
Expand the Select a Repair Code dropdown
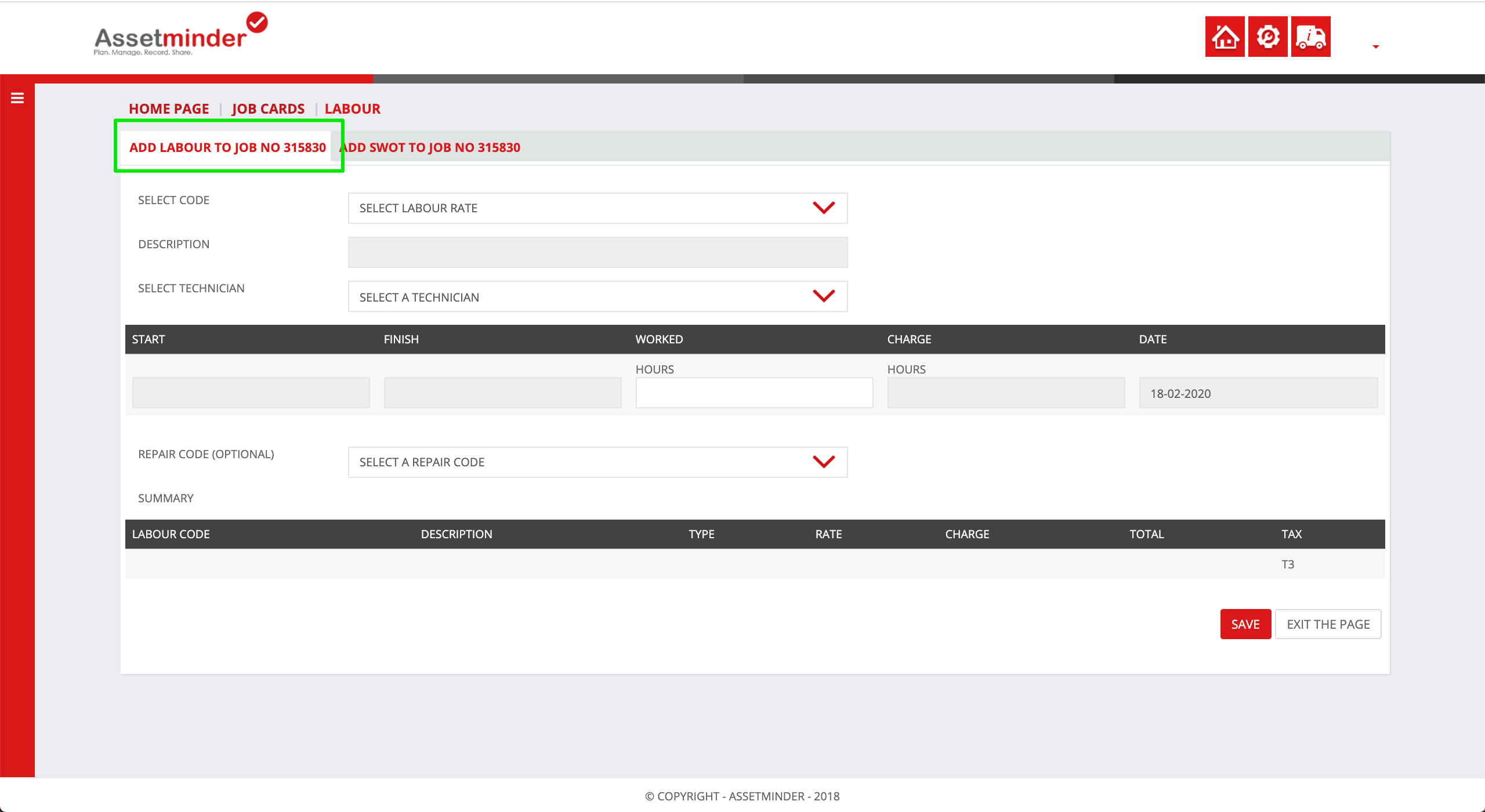(597, 462)
